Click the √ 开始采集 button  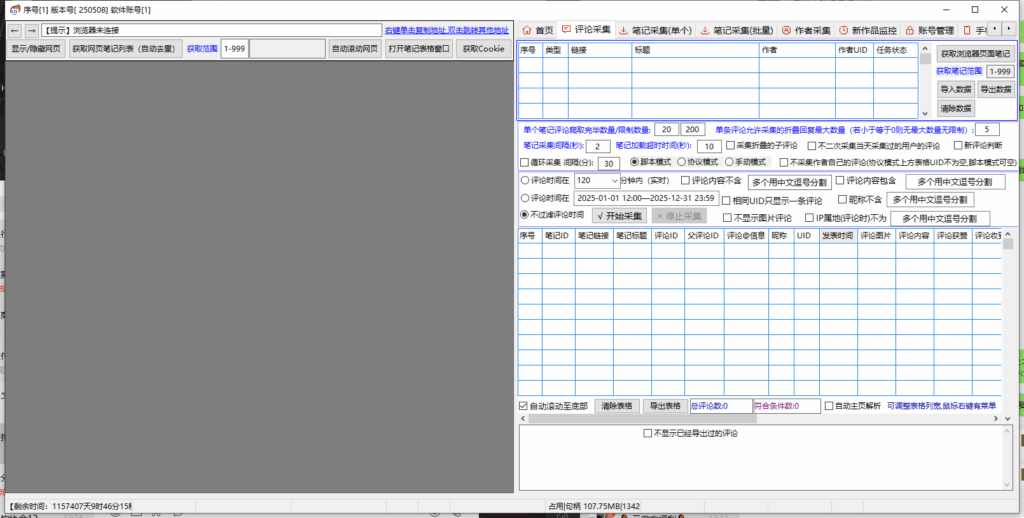620,216
